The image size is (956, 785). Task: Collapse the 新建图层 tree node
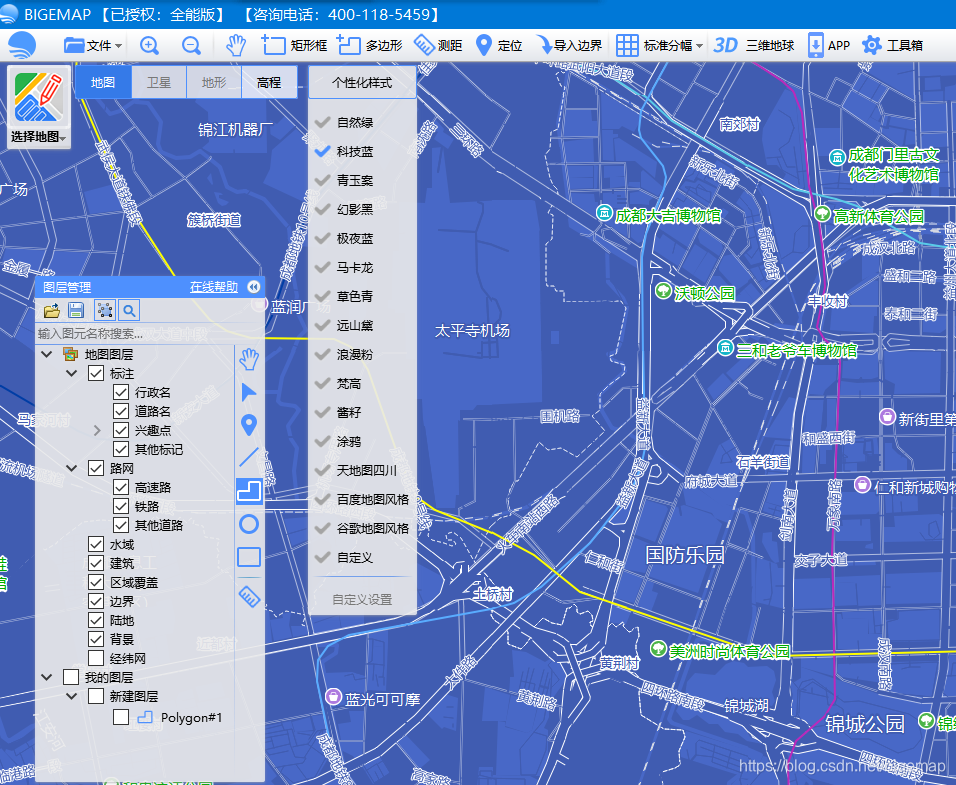(71, 696)
